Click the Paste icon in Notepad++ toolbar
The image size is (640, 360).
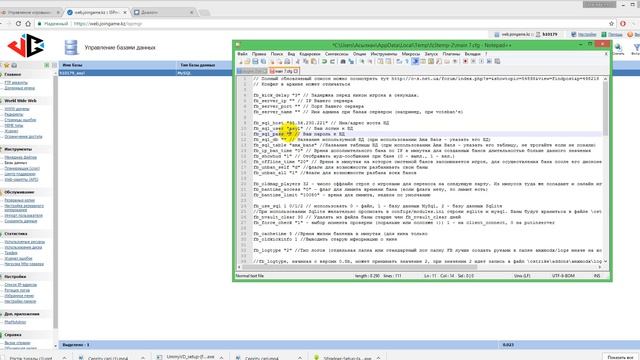click(313, 61)
